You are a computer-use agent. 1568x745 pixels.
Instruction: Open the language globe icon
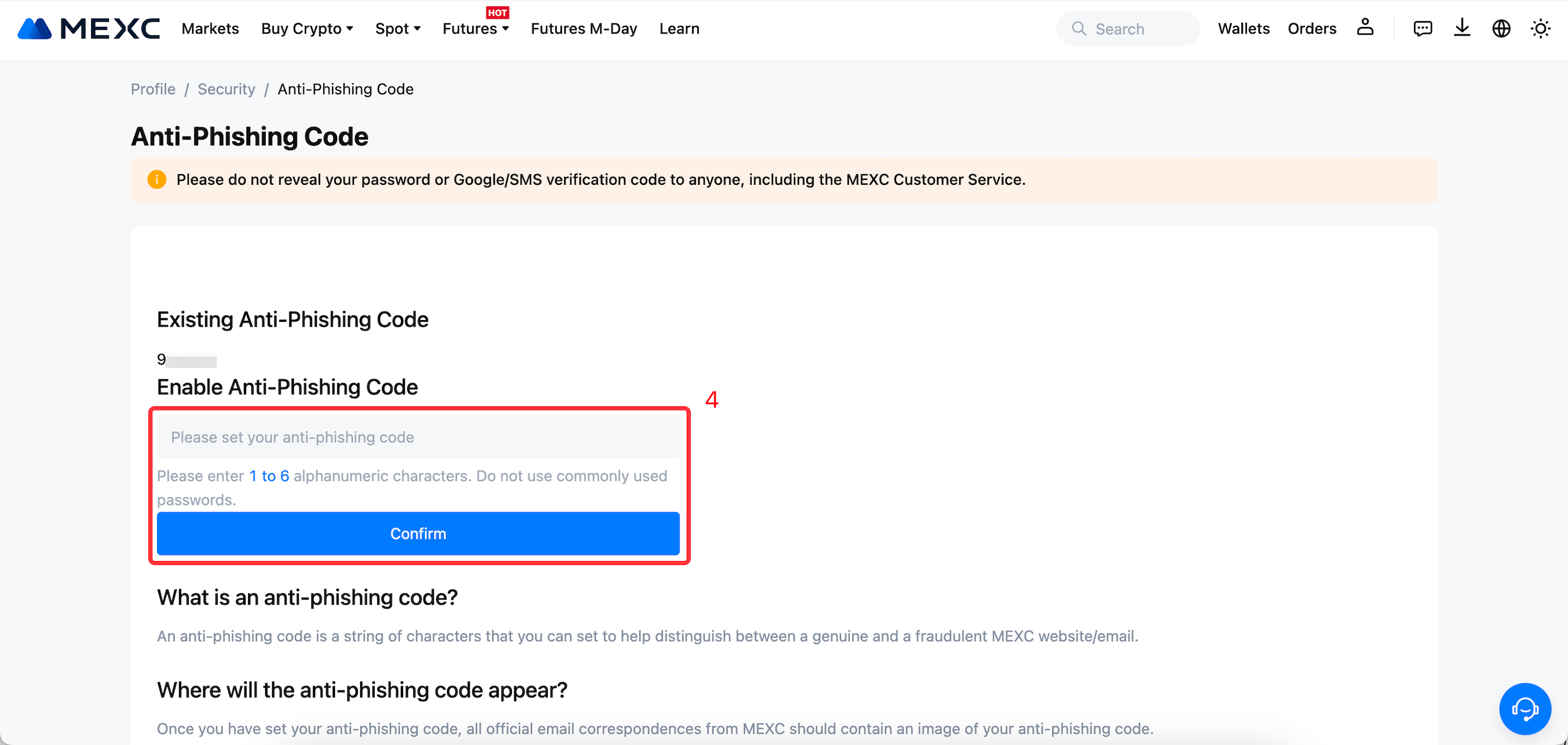1501,28
